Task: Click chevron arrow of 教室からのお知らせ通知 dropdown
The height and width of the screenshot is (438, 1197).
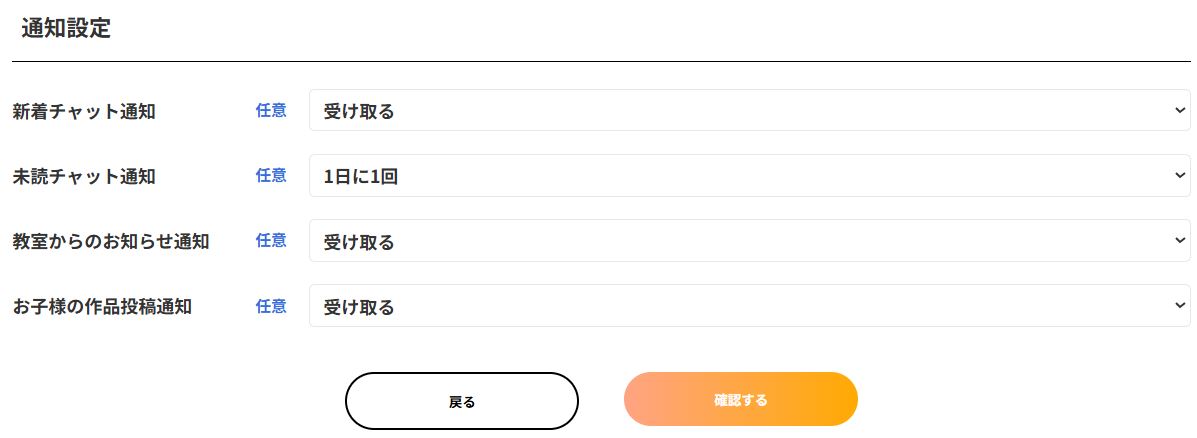Action: coord(1179,241)
